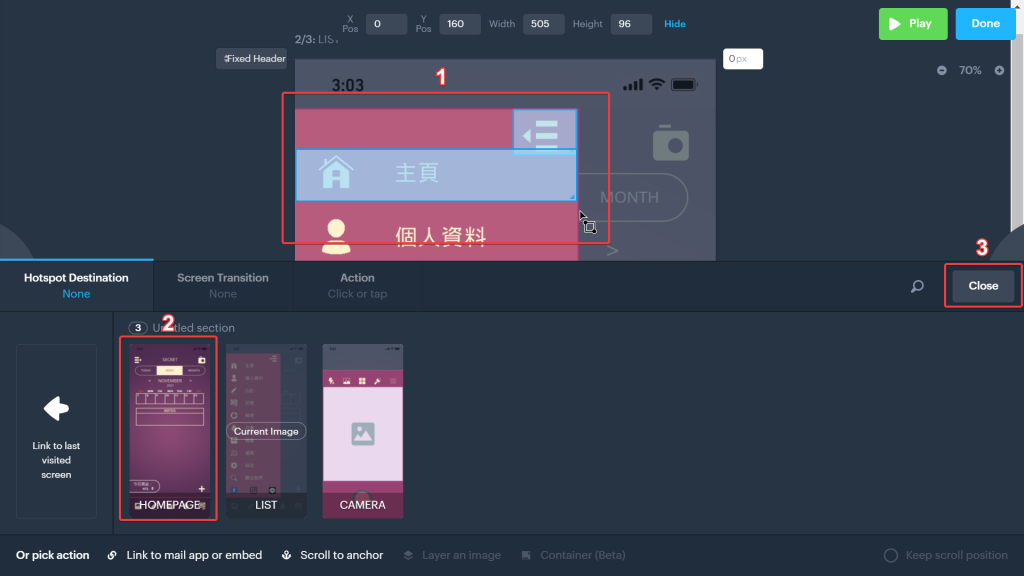Change the hotspot Height field
The height and width of the screenshot is (576, 1024).
[631, 24]
